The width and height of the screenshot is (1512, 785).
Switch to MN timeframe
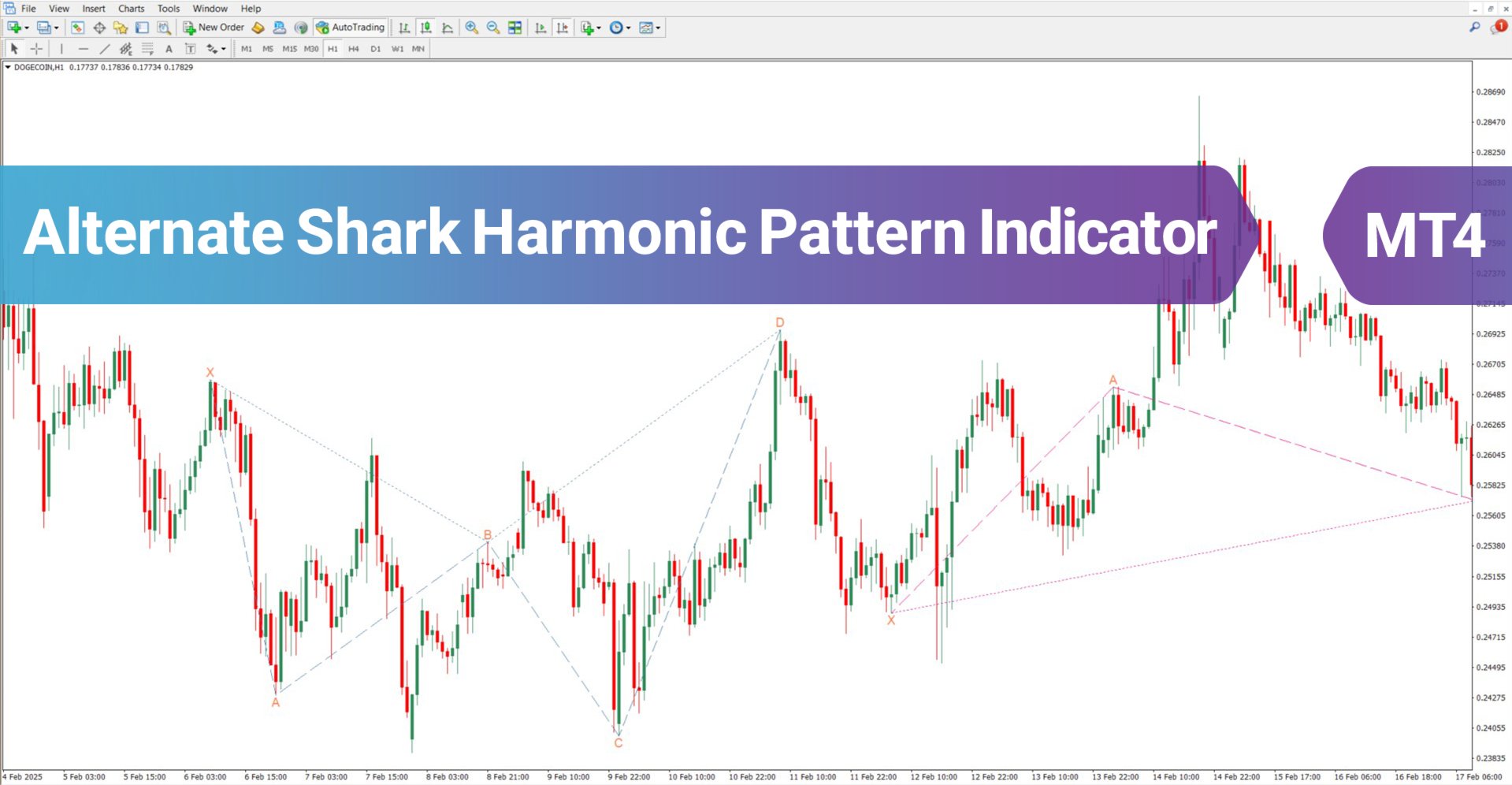[x=418, y=49]
